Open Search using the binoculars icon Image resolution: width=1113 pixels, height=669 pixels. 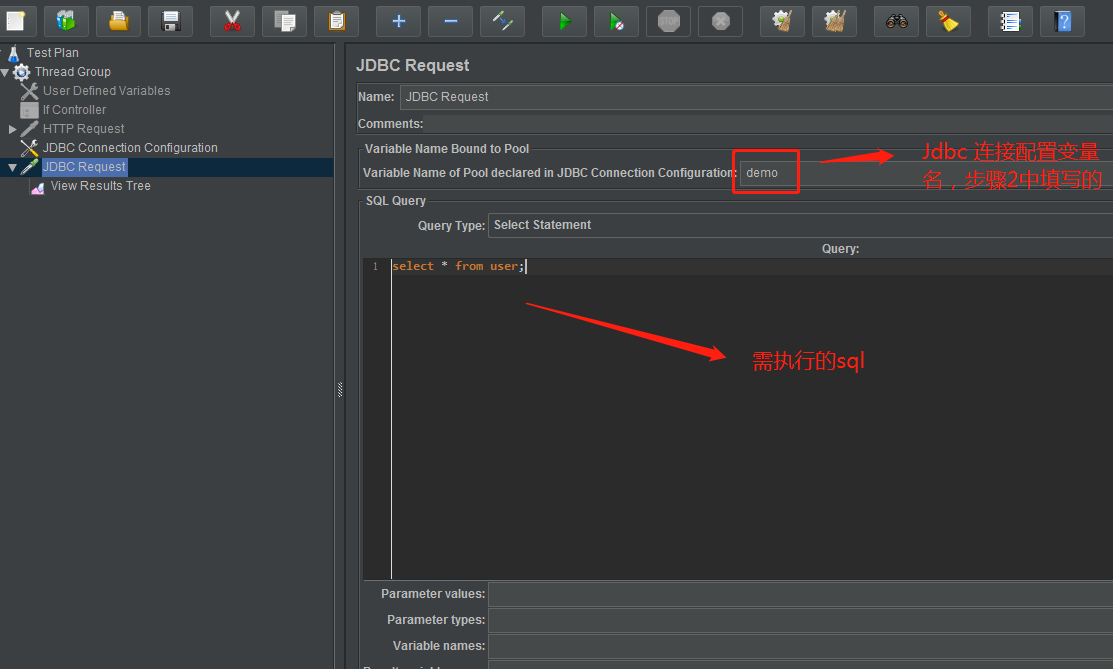pos(896,20)
